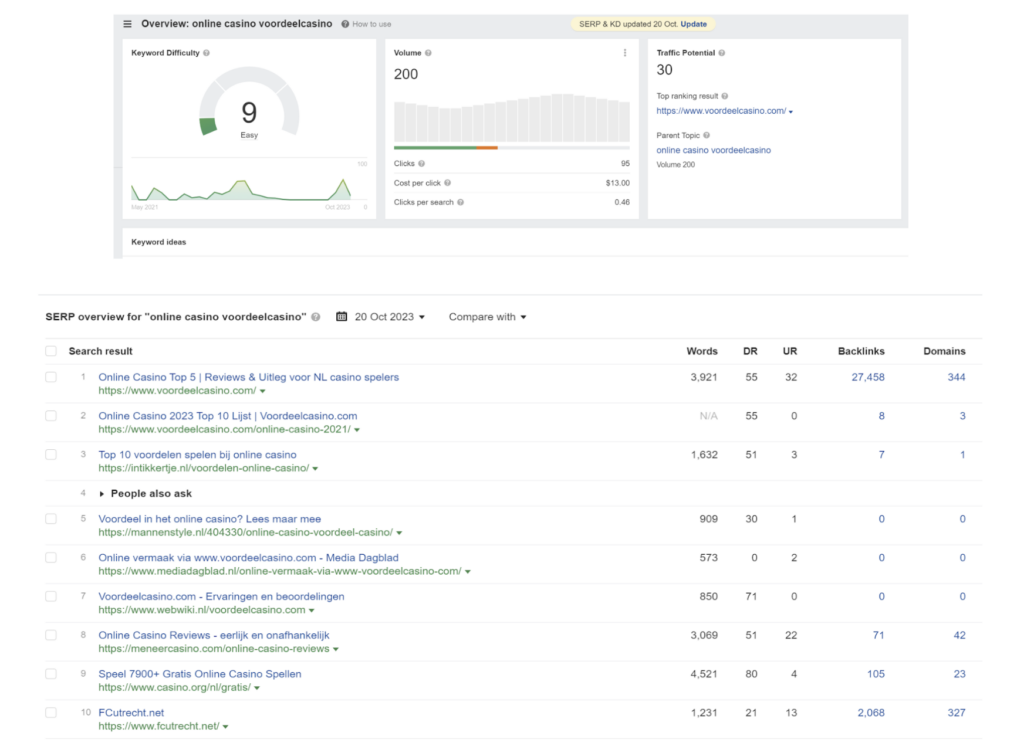Check the box for result 1 voordeelcasino.com
Screen dimensions: 1024x746
pos(51,377)
